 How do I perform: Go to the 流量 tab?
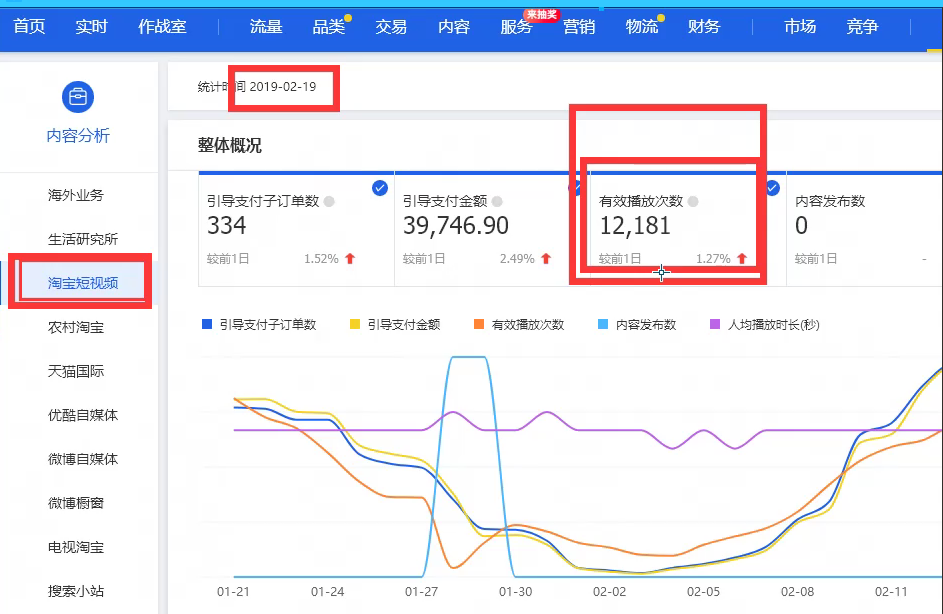click(x=266, y=26)
